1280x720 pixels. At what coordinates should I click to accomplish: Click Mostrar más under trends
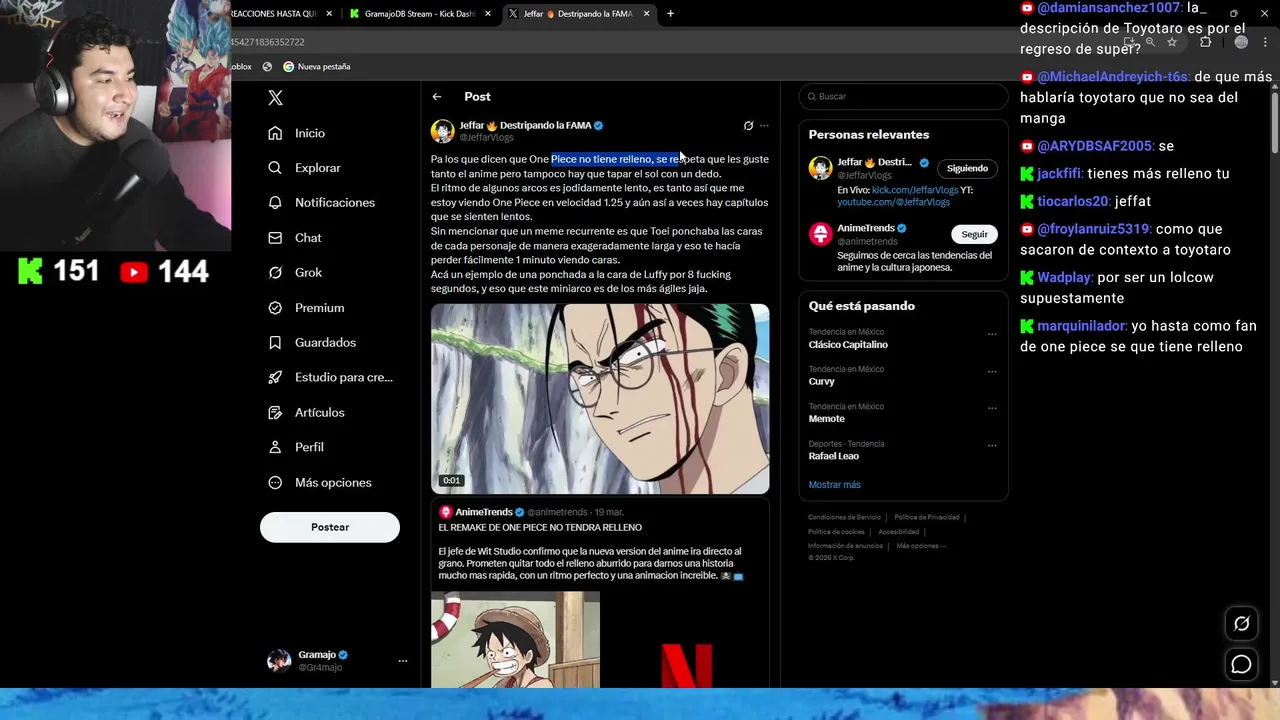tap(834, 485)
